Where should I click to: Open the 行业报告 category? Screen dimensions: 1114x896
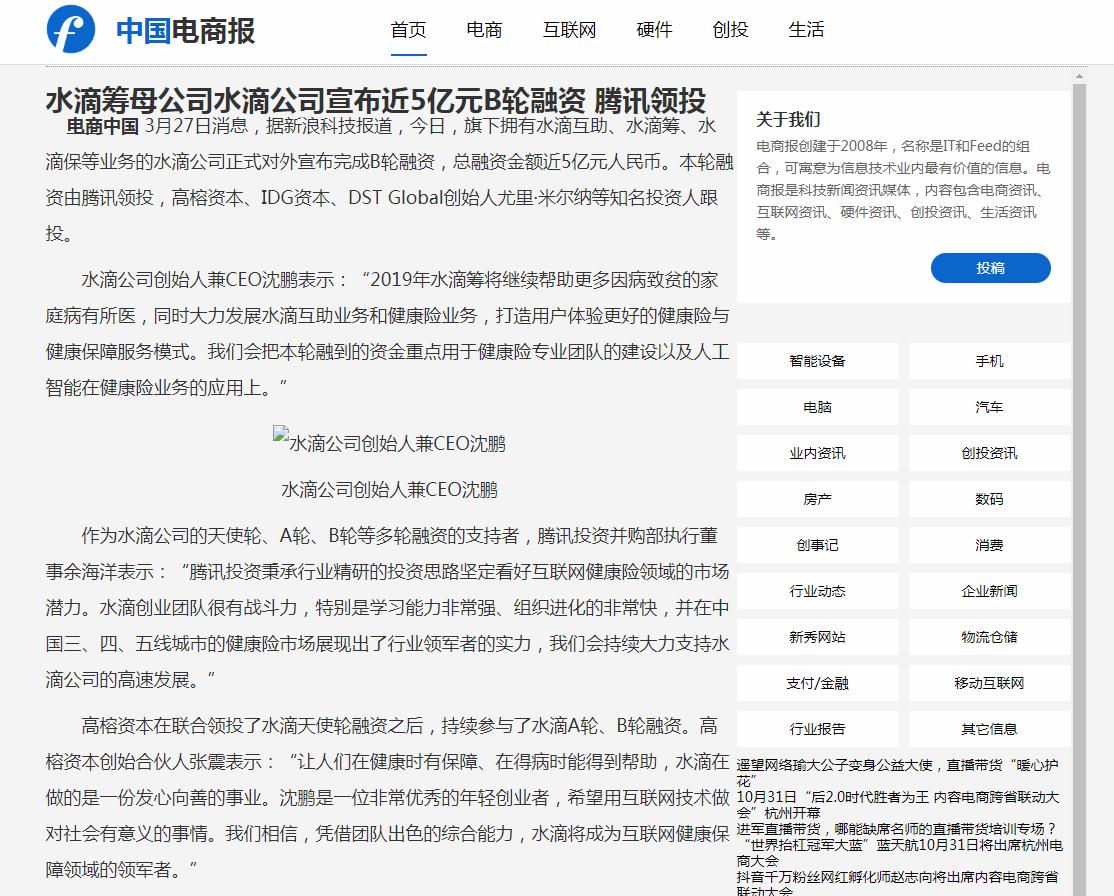[818, 729]
